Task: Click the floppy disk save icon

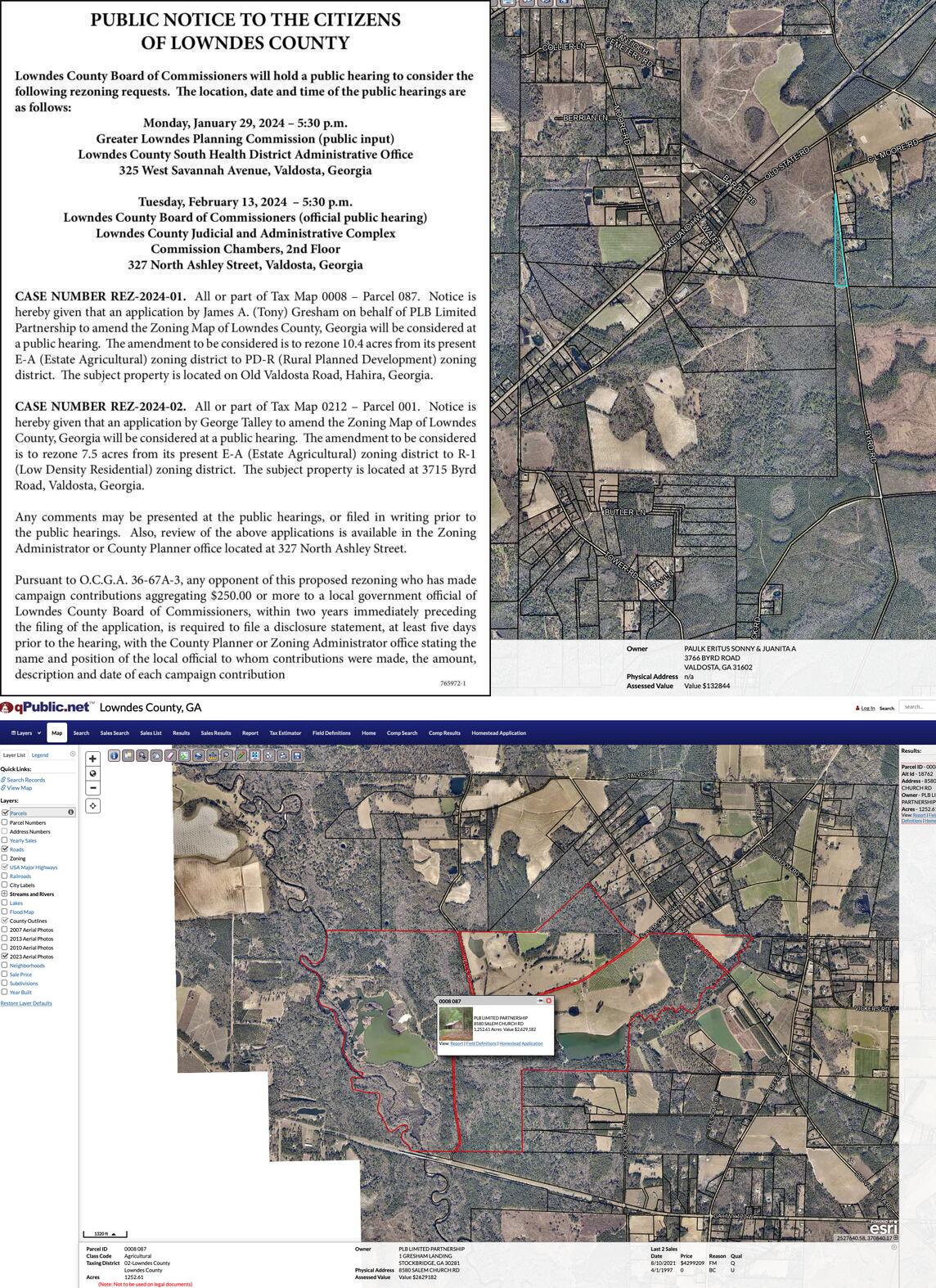Action: pos(297,755)
